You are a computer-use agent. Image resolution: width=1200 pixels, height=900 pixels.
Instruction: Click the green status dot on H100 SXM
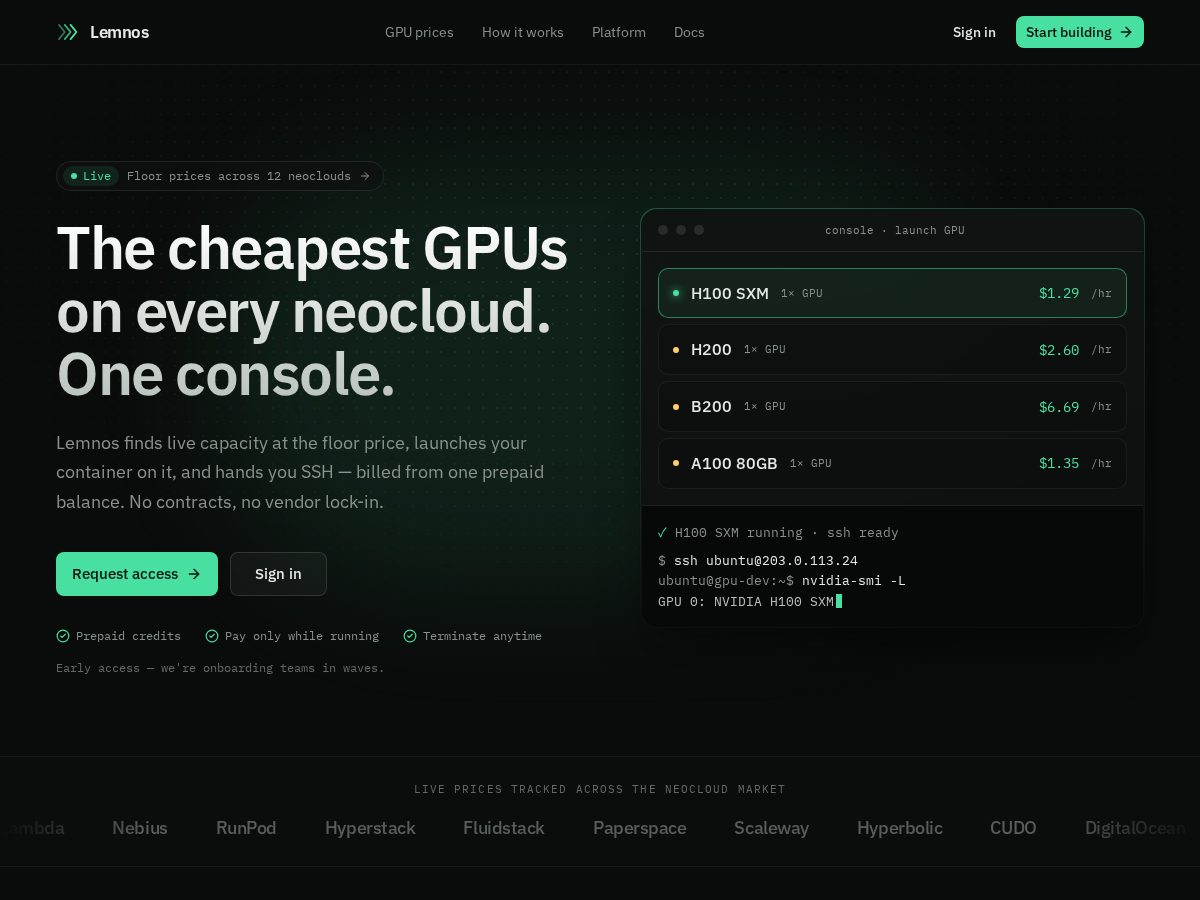676,293
